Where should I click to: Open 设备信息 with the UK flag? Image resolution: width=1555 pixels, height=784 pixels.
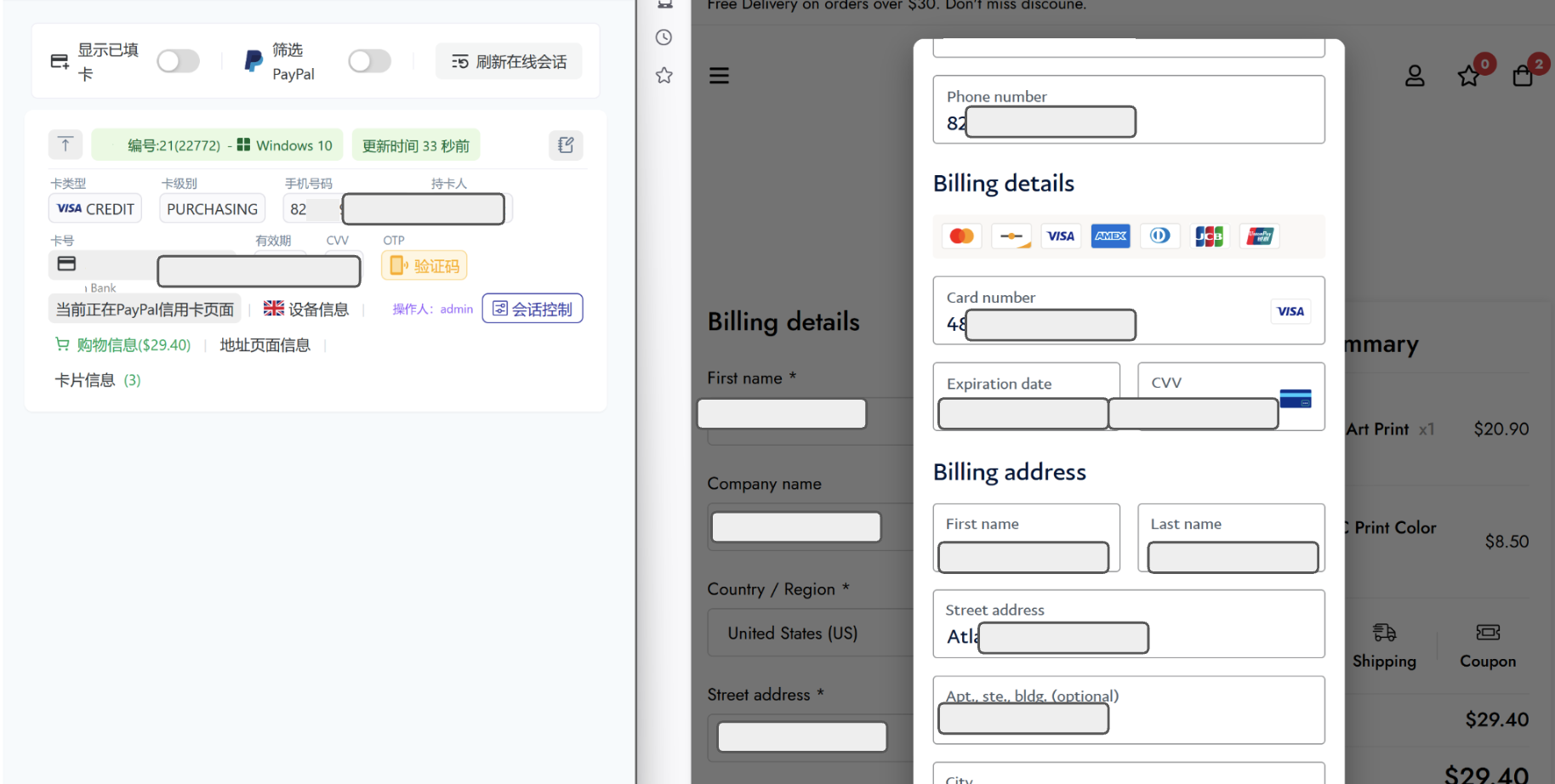coord(306,309)
